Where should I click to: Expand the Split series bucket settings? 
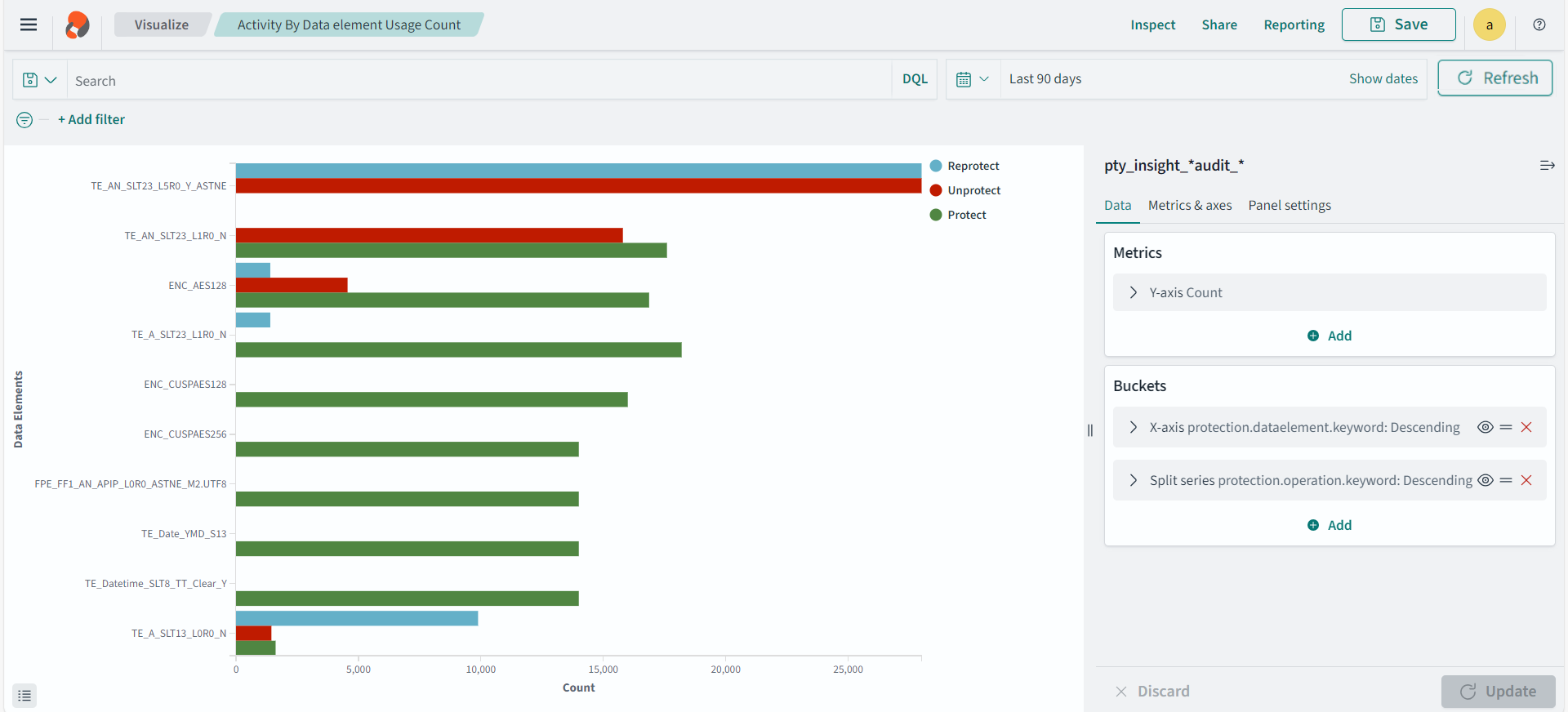click(1134, 480)
